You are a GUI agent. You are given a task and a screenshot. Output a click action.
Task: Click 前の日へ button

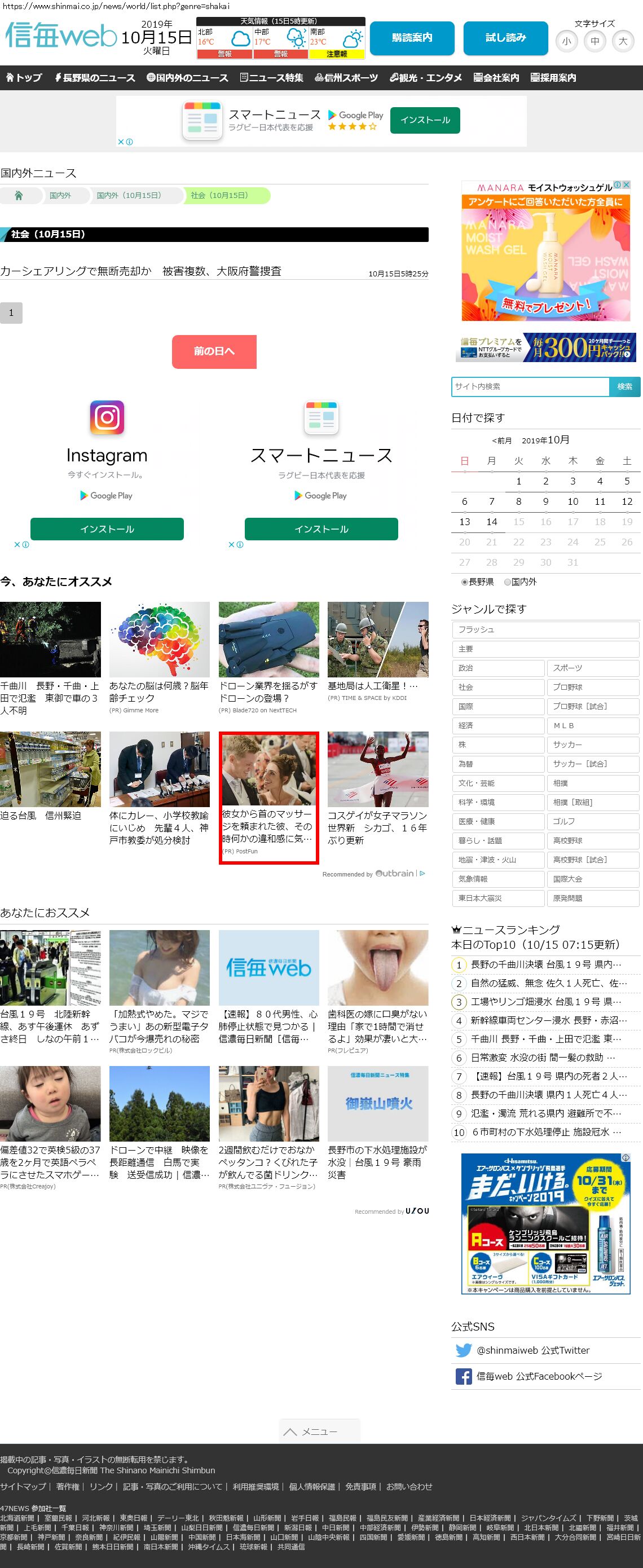point(214,351)
